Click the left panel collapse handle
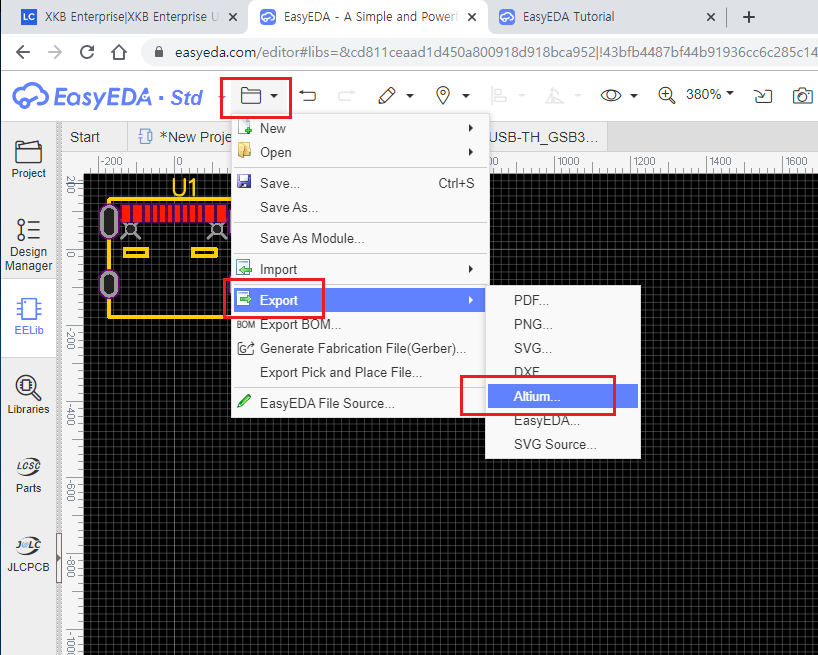Screen dimensions: 818x655 (59, 557)
